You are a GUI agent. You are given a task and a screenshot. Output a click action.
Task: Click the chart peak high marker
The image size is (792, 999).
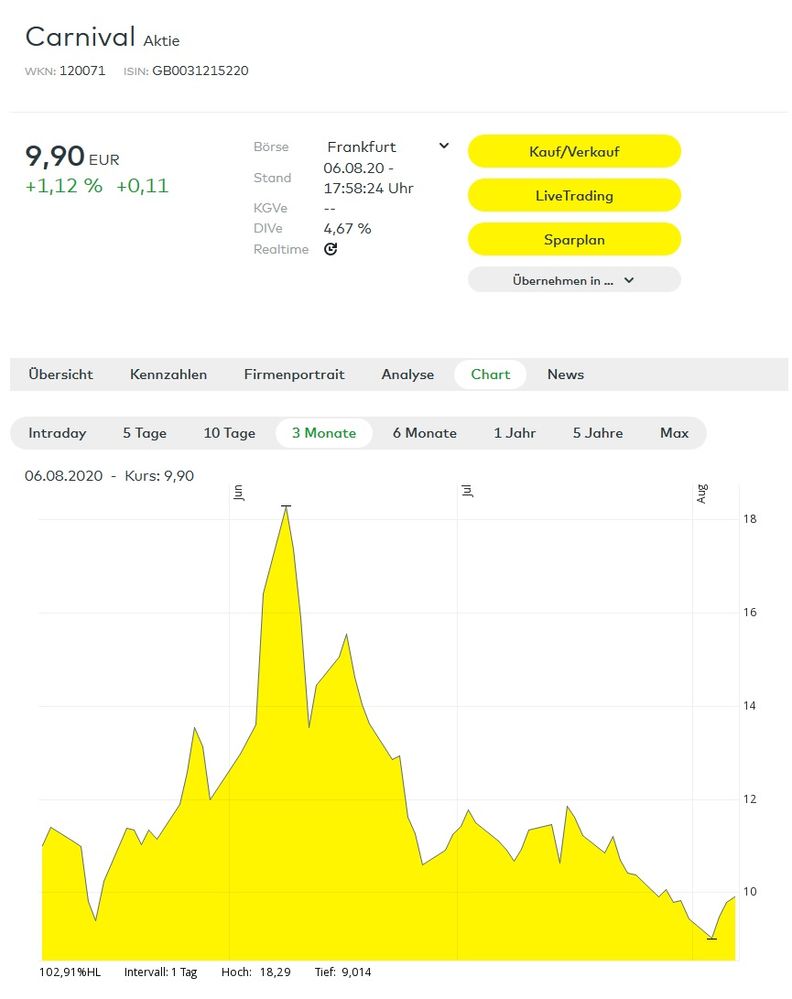(x=286, y=506)
